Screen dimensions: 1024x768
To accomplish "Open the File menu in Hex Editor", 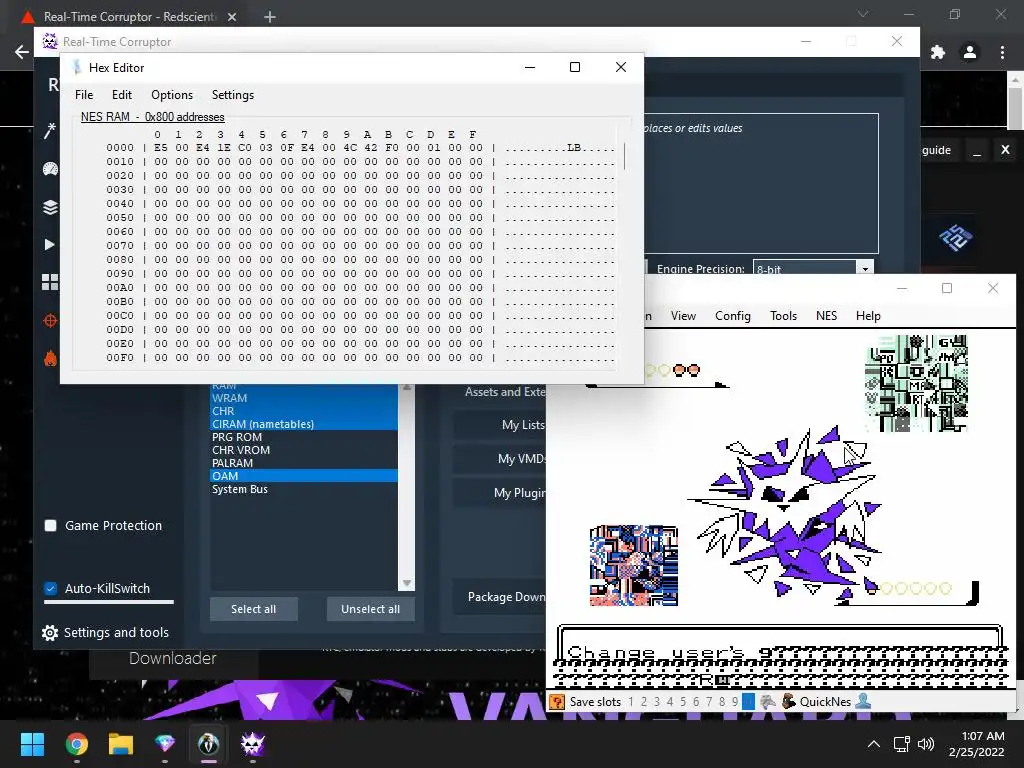I will pyautogui.click(x=84, y=95).
